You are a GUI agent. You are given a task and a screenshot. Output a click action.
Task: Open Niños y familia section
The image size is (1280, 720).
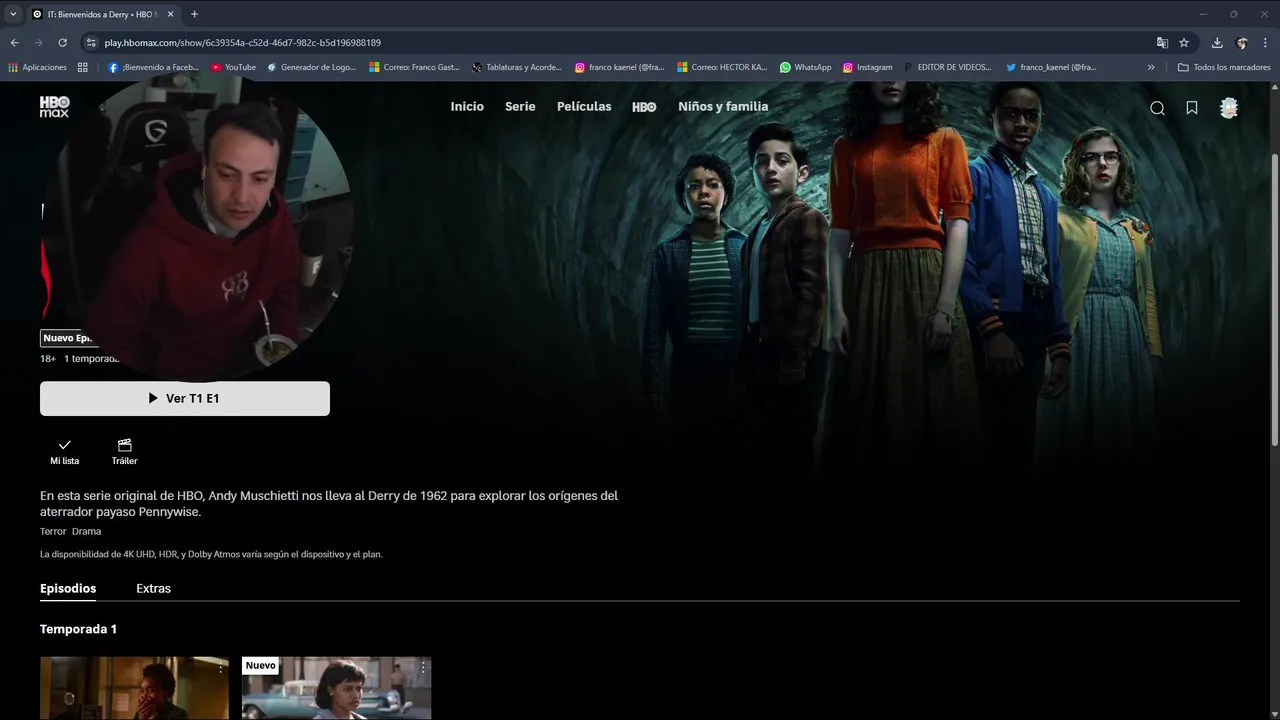click(723, 106)
